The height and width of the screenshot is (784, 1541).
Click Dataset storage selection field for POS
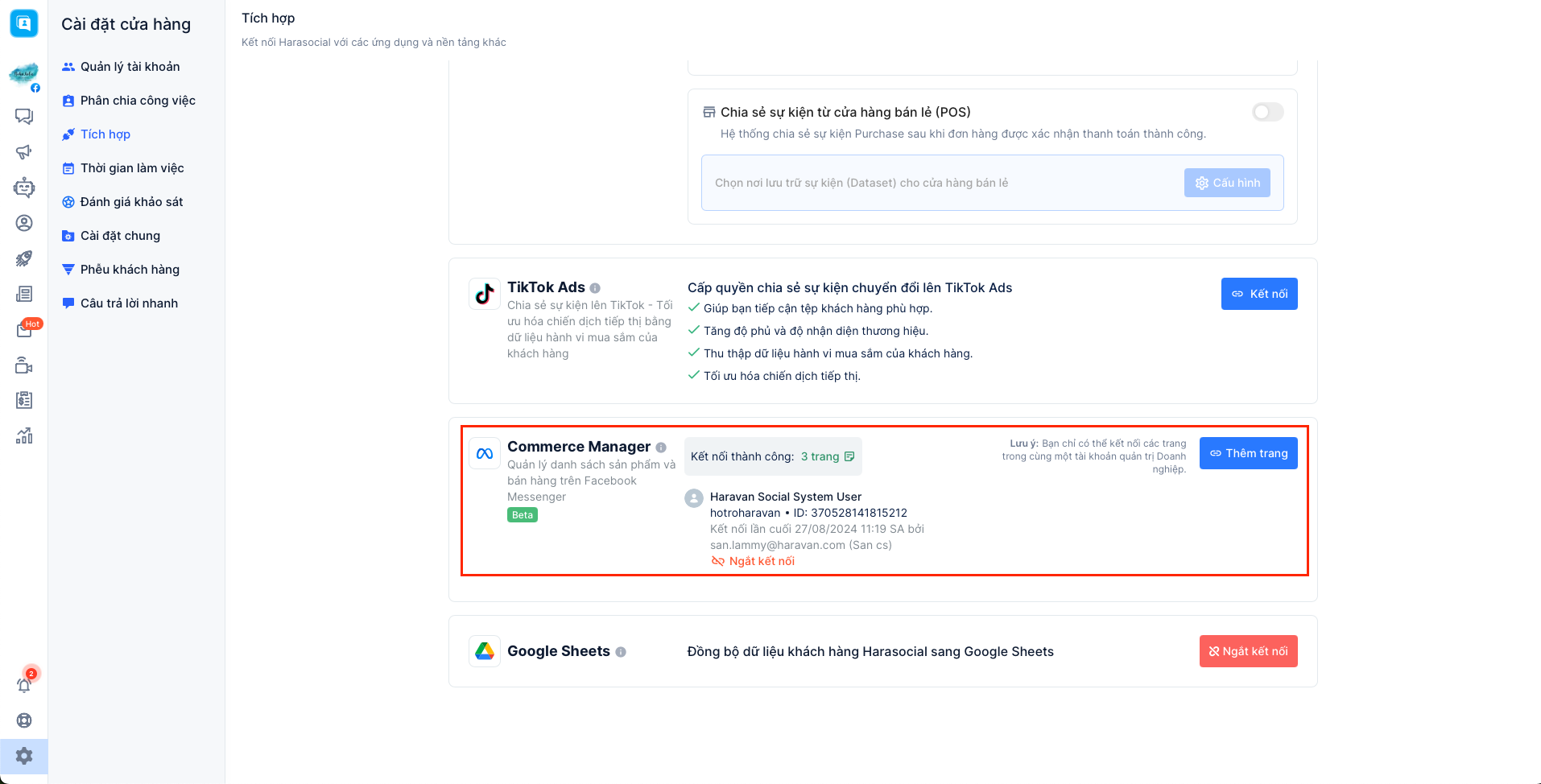pyautogui.click(x=992, y=183)
